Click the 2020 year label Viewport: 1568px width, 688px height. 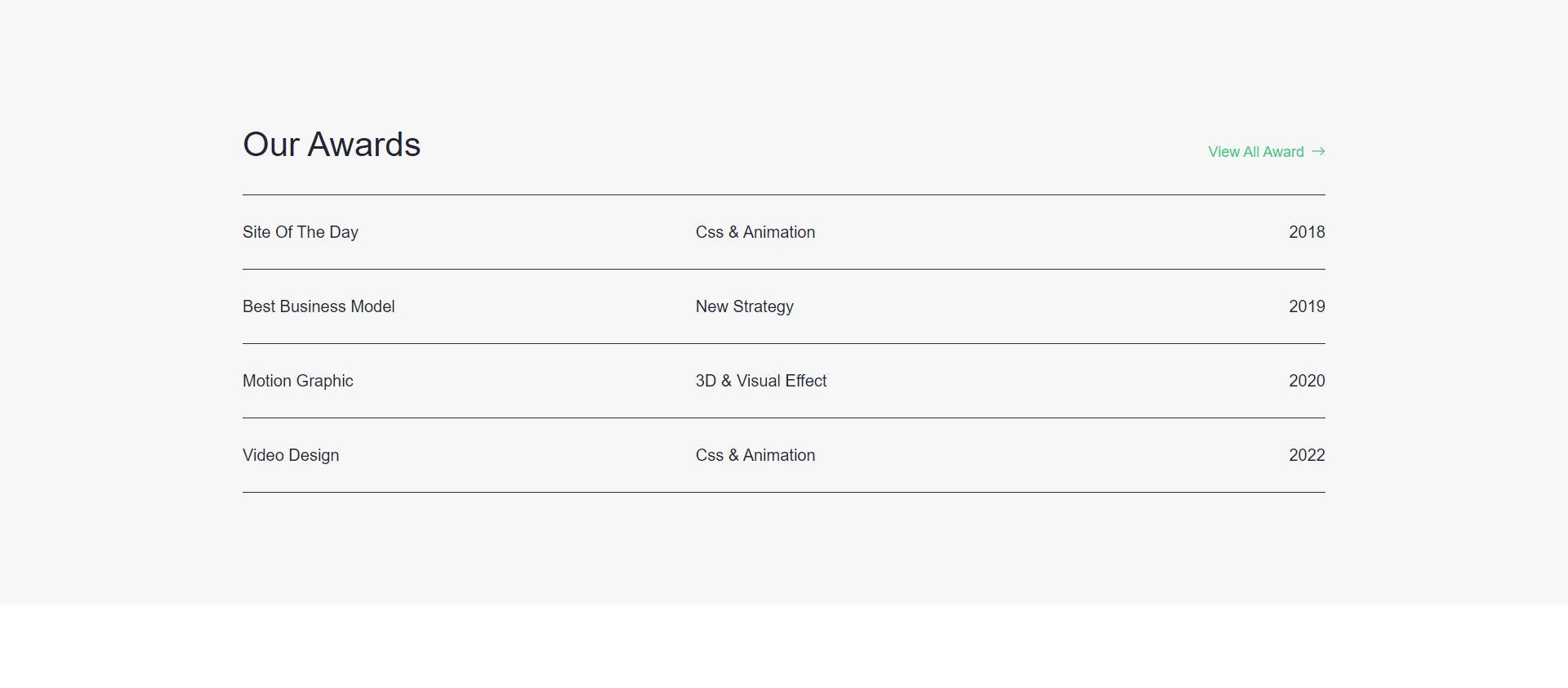tap(1307, 381)
